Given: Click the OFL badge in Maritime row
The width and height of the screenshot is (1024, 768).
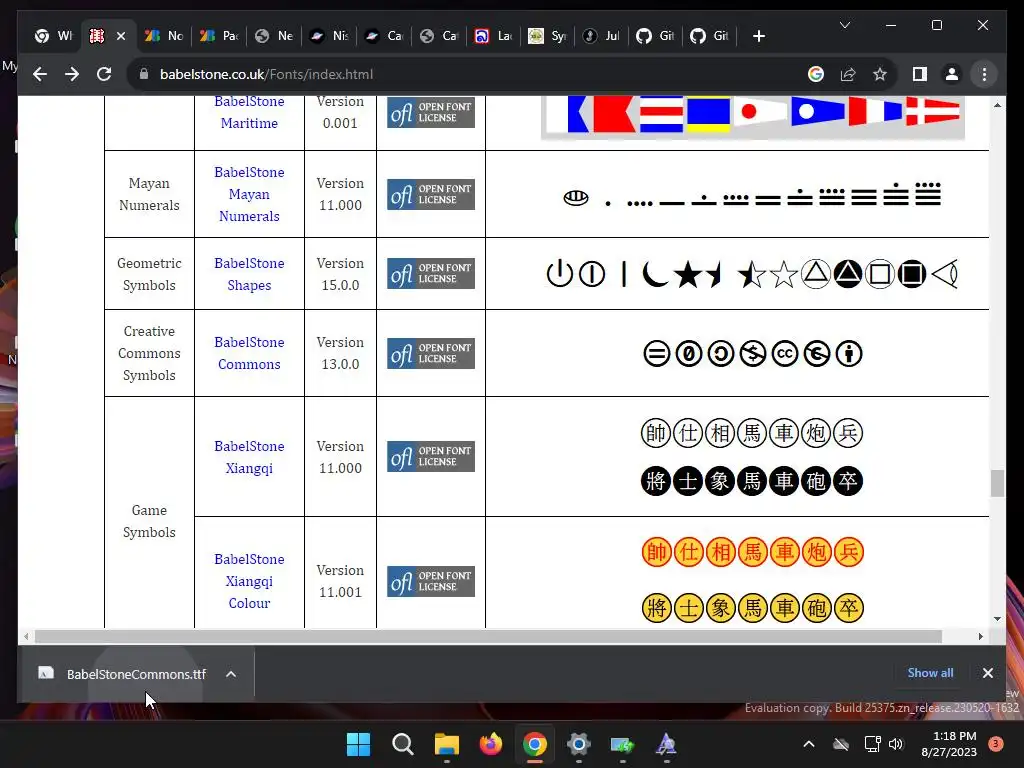Looking at the screenshot, I should [x=430, y=112].
